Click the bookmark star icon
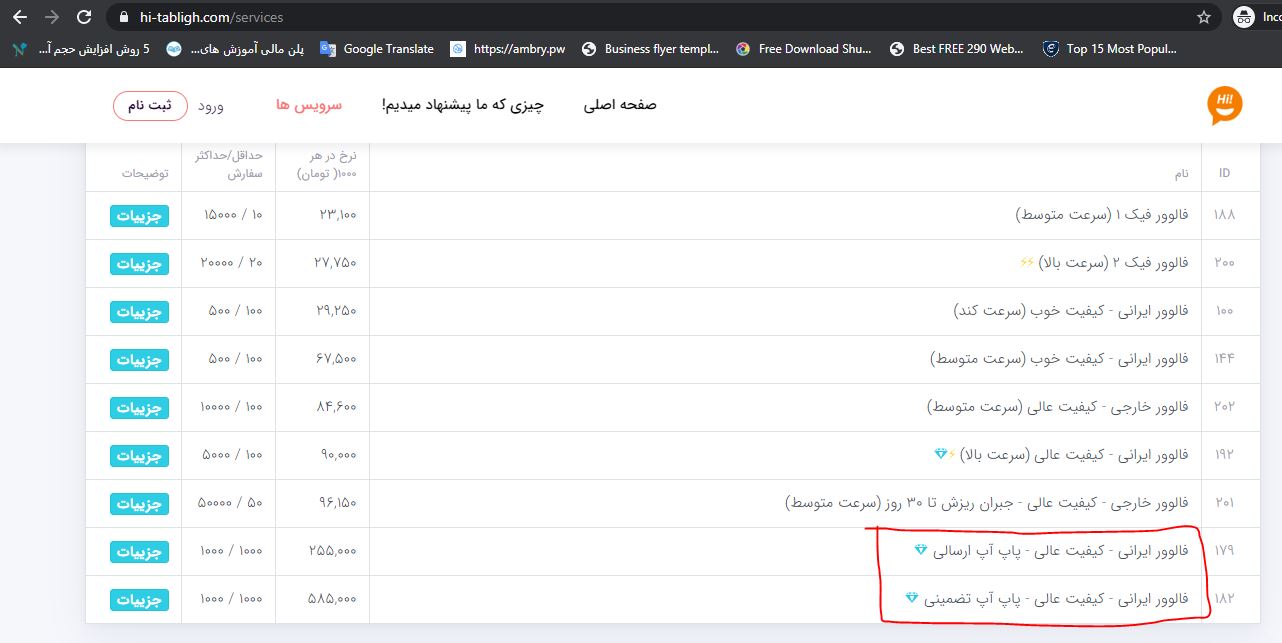 click(x=1204, y=17)
